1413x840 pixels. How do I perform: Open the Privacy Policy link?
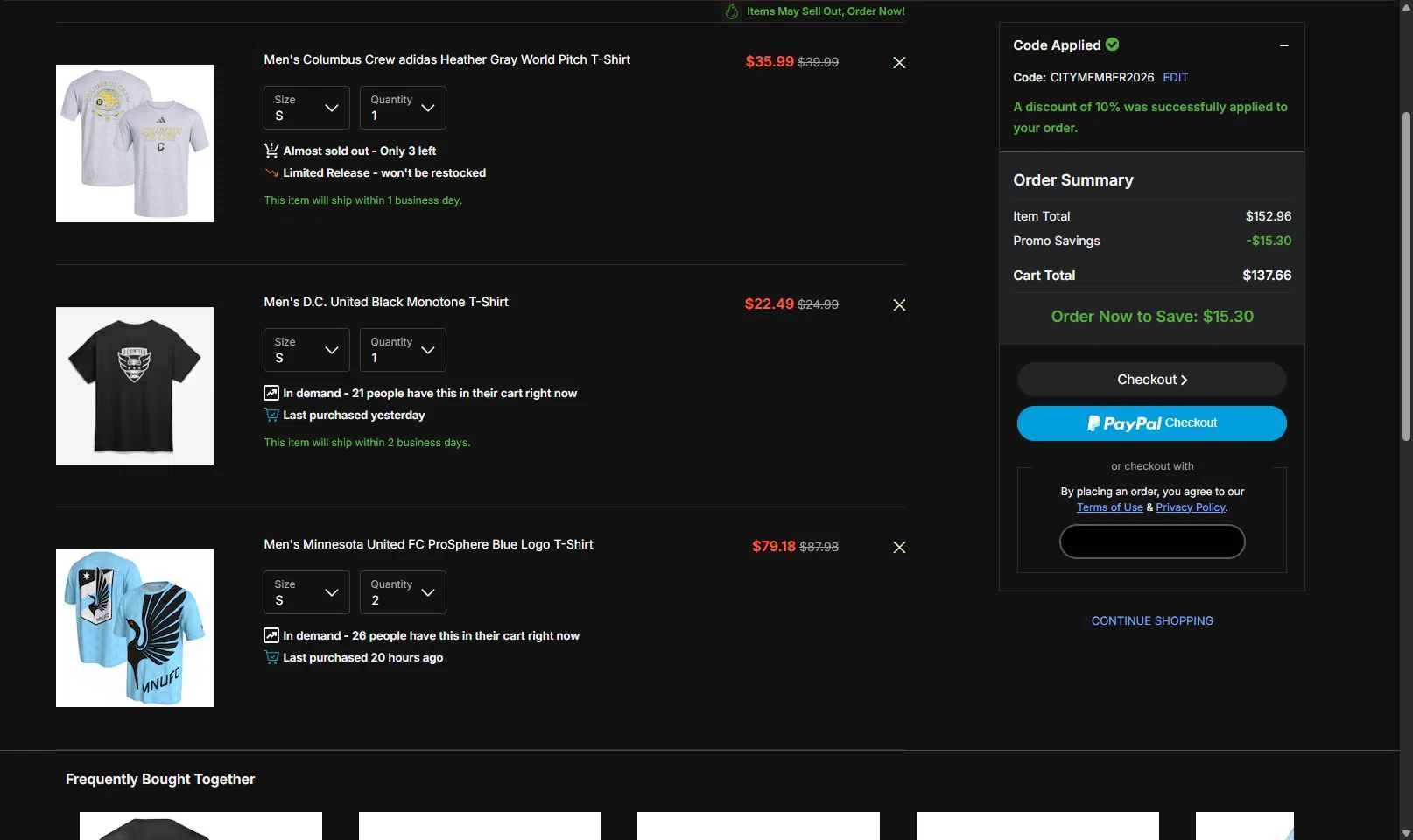tap(1191, 507)
